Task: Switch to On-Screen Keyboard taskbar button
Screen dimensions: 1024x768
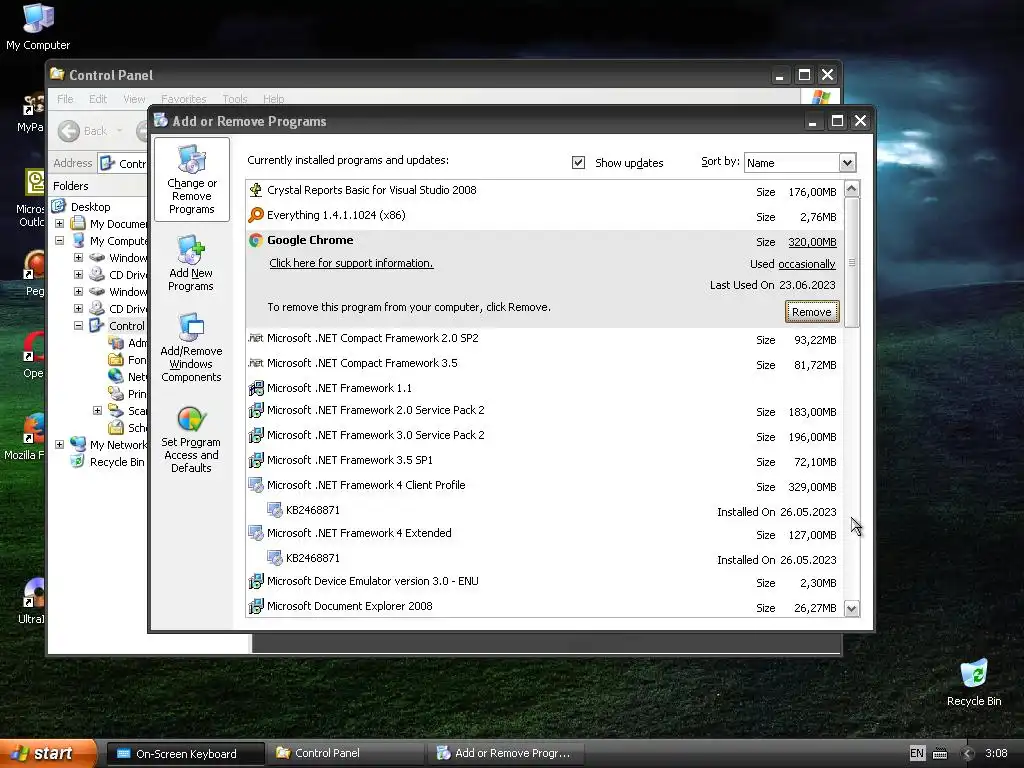Action: pos(185,754)
